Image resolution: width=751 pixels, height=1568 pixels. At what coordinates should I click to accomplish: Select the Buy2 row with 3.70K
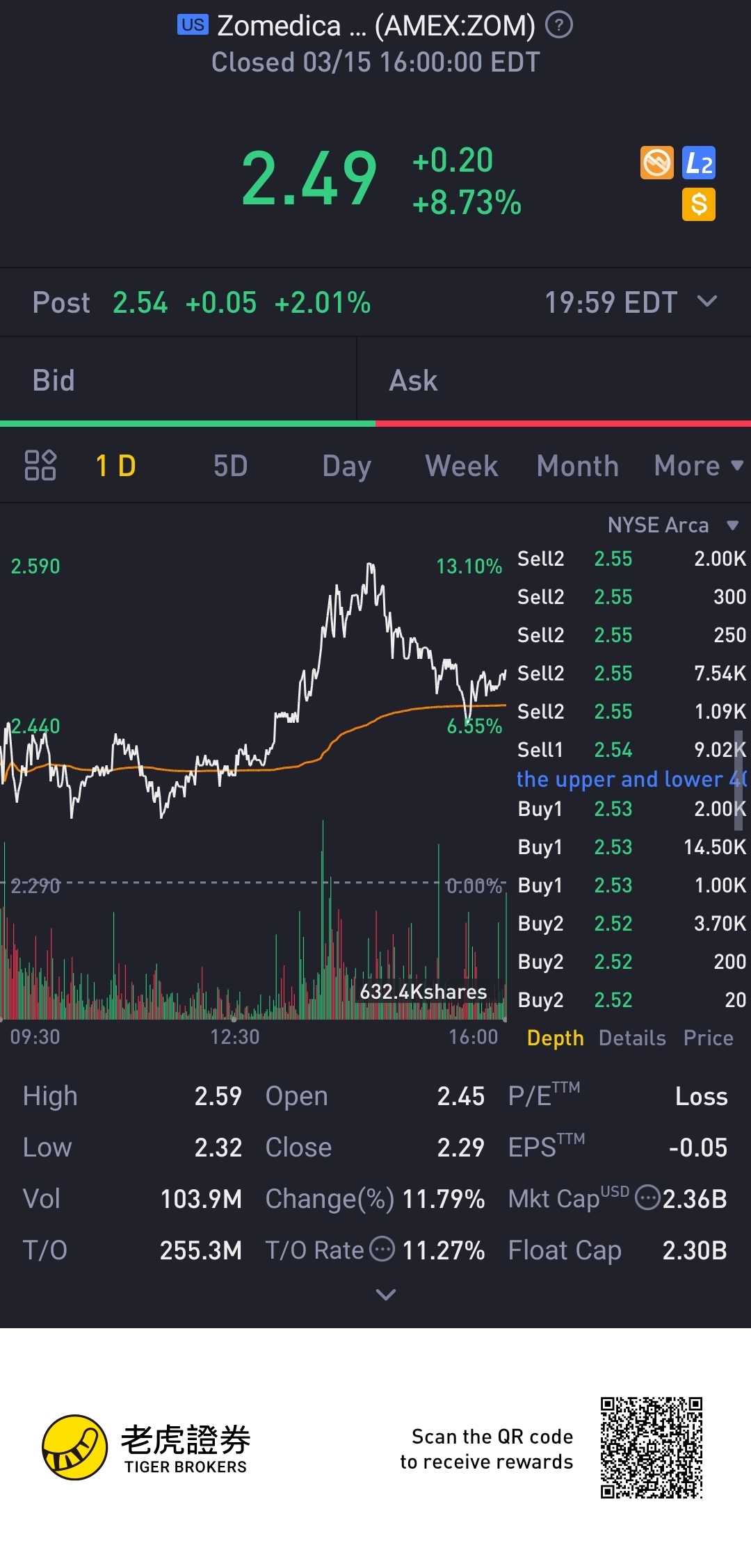[631, 923]
